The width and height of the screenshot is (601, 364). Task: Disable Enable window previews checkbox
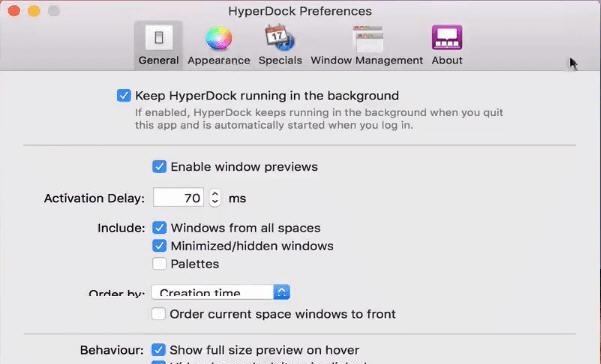[159, 167]
